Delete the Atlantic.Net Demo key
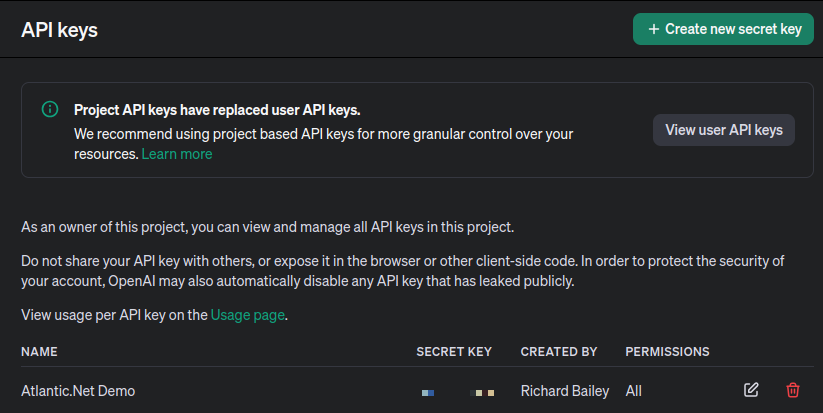Image resolution: width=823 pixels, height=413 pixels. point(793,390)
